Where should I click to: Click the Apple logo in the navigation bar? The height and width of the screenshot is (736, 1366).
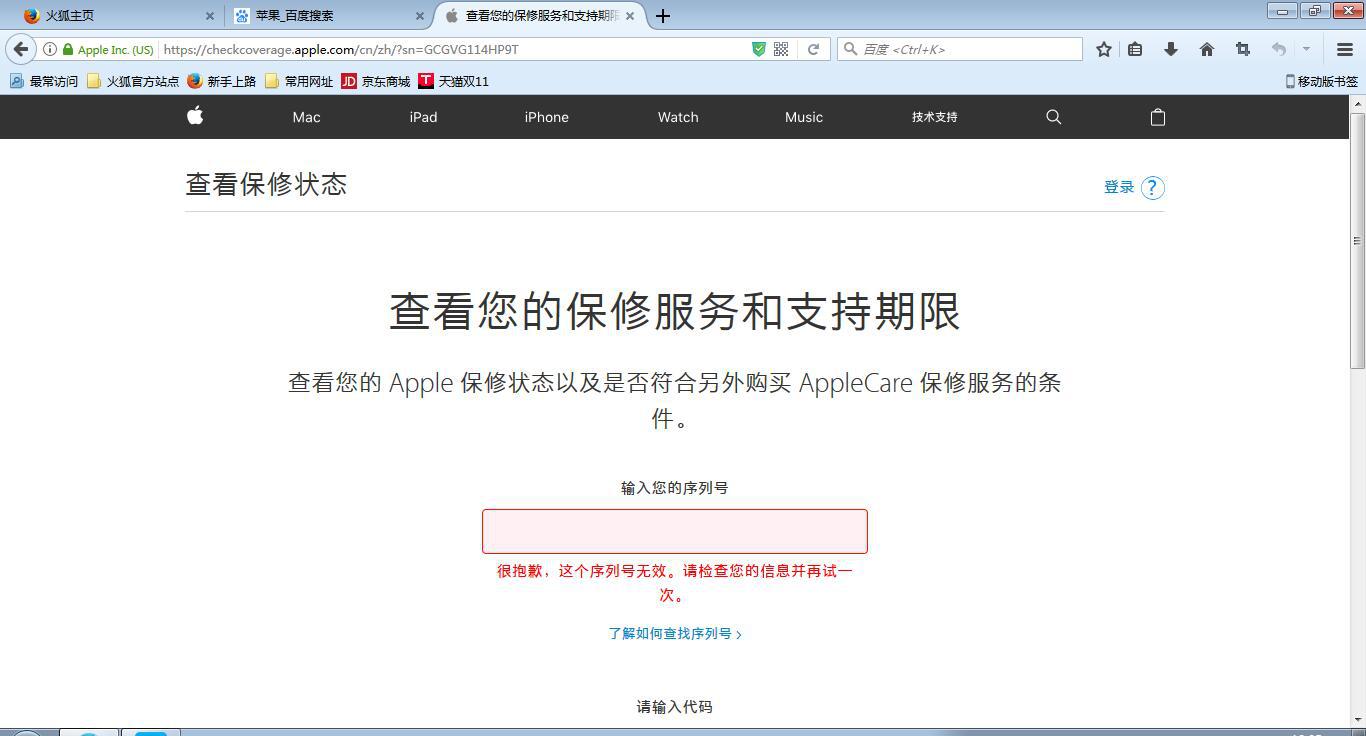point(195,117)
